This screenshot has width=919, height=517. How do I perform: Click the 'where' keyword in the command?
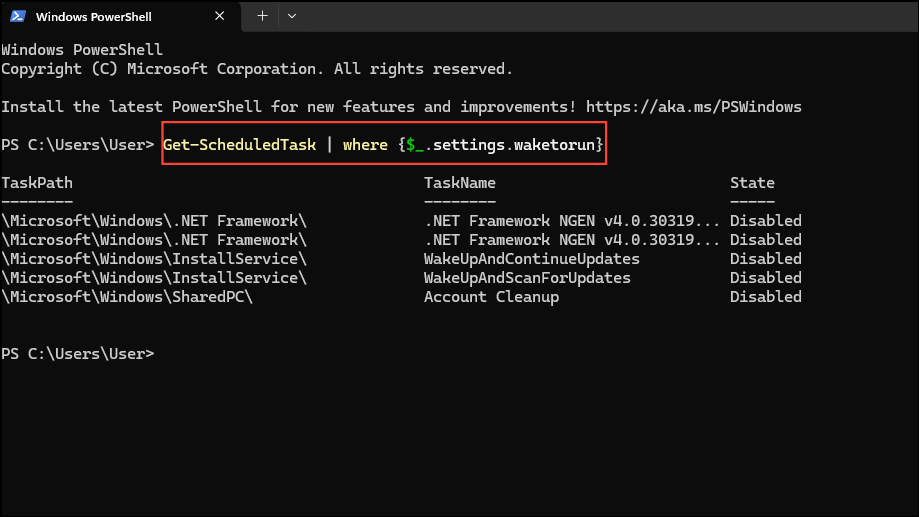pyautogui.click(x=365, y=145)
